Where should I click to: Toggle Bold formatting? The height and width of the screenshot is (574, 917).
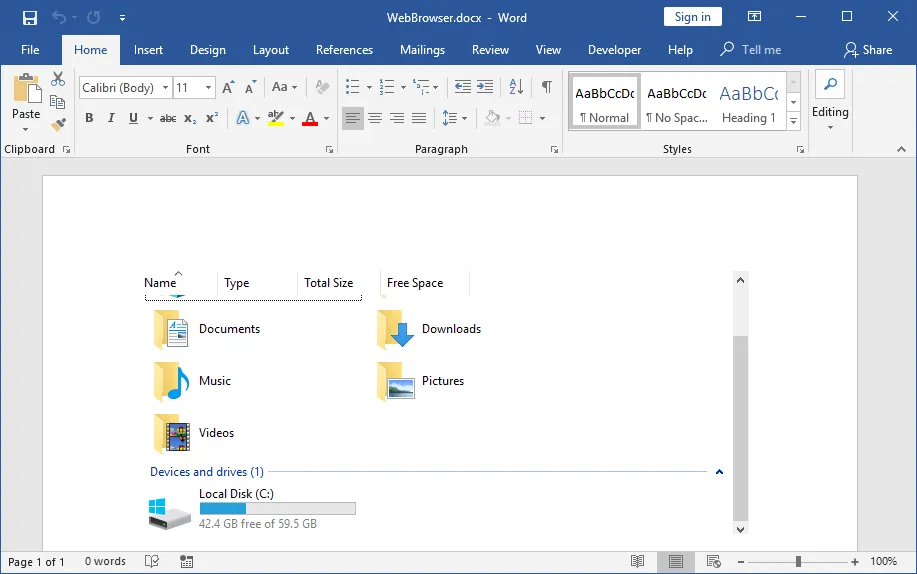89,118
